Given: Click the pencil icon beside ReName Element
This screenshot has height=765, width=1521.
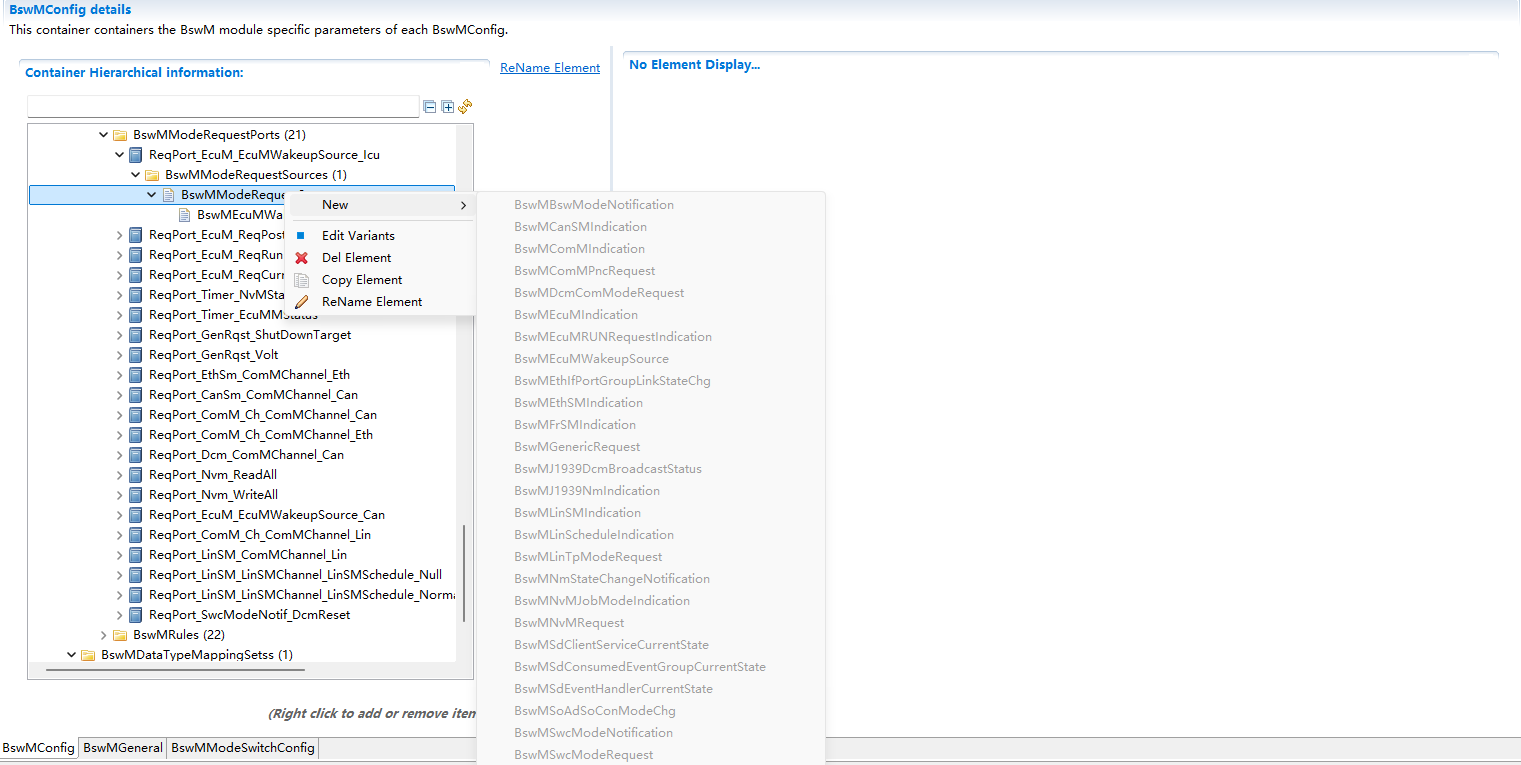Looking at the screenshot, I should 301,301.
